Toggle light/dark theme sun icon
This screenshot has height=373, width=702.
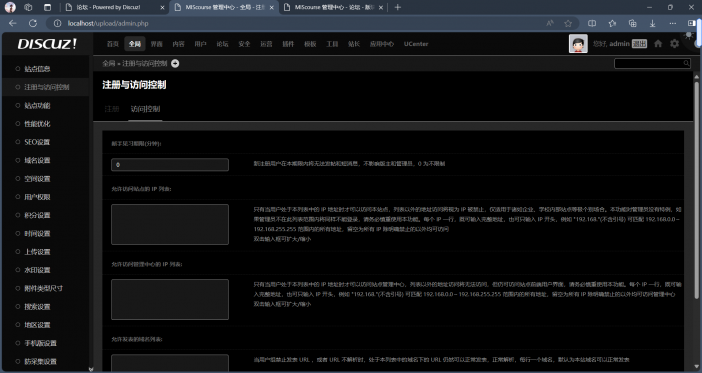(689, 36)
